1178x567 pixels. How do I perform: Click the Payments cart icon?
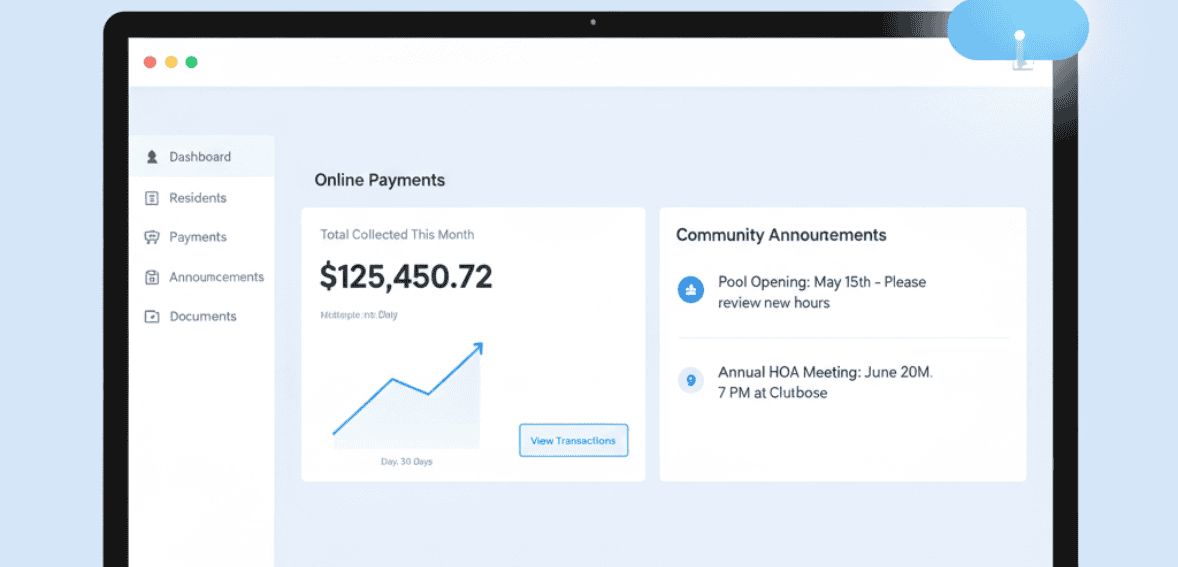[x=152, y=237]
